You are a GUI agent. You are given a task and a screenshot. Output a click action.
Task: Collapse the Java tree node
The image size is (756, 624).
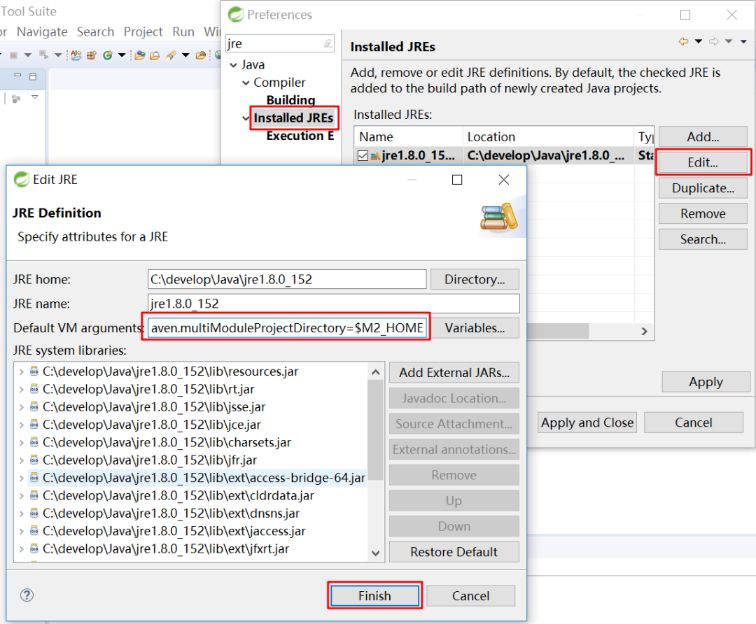click(x=233, y=65)
